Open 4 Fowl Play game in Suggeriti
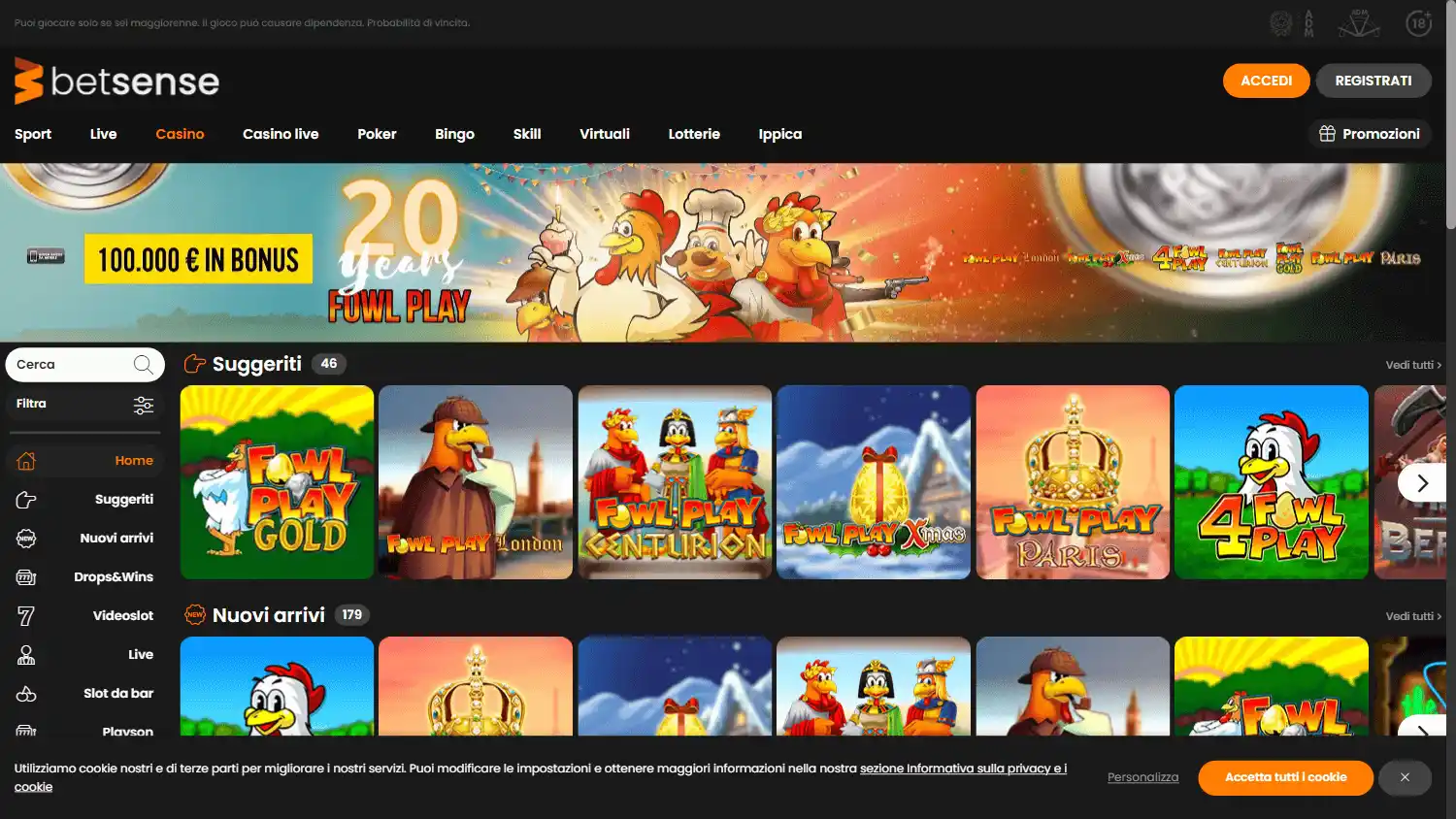The height and width of the screenshot is (819, 1456). tap(1272, 482)
